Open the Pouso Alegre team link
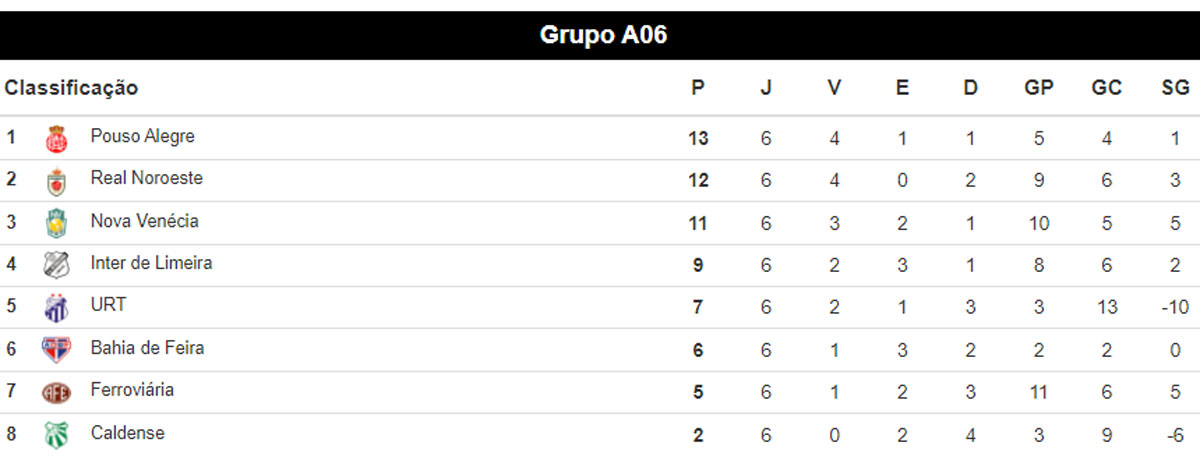Screen dimensions: 1200x460 point(143,136)
